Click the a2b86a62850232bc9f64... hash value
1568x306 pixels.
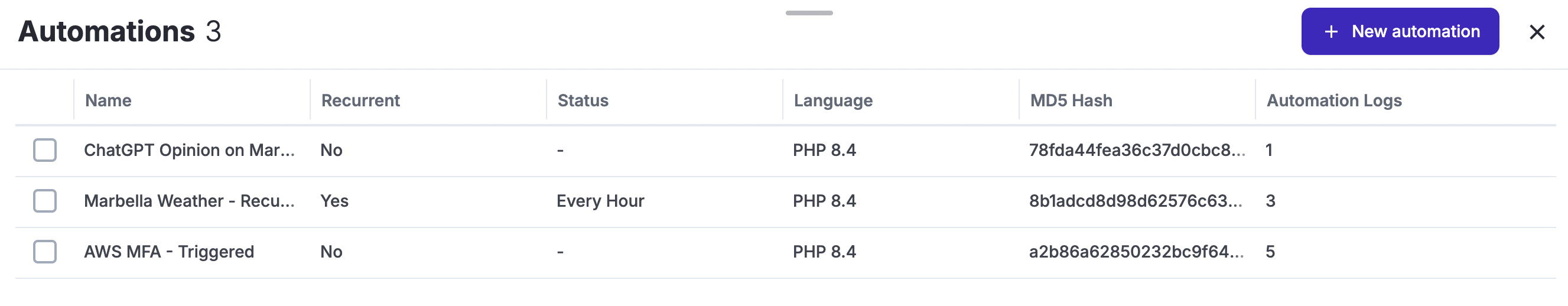[1137, 252]
